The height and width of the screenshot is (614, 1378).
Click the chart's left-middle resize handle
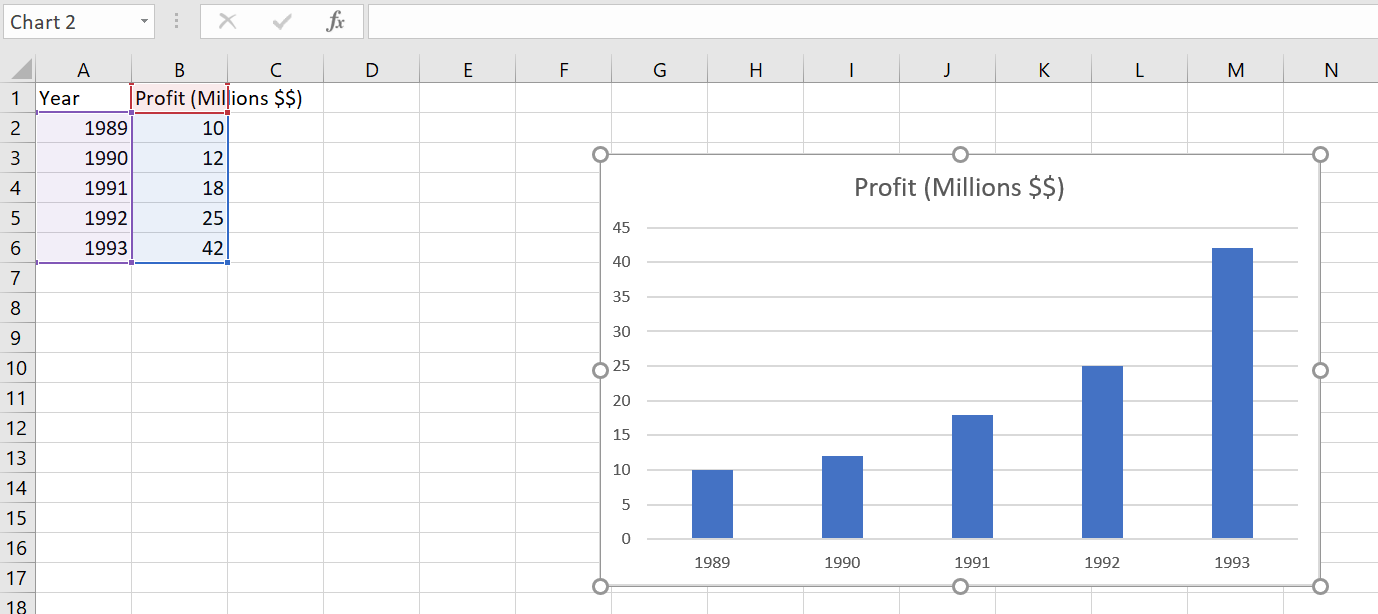click(x=601, y=370)
